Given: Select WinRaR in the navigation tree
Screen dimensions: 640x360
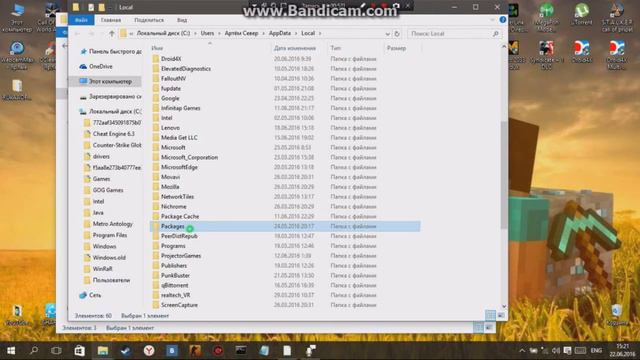Looking at the screenshot, I should point(102,269).
